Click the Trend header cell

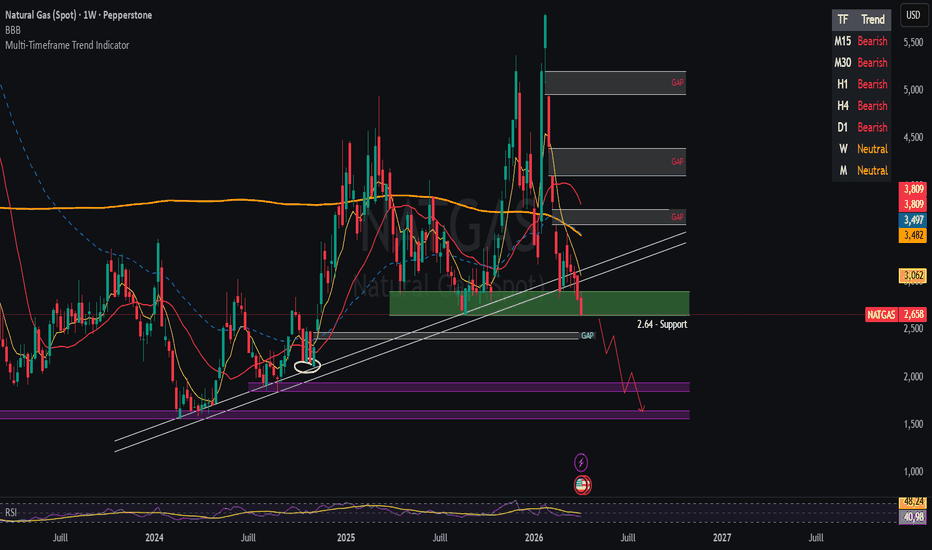coord(873,20)
